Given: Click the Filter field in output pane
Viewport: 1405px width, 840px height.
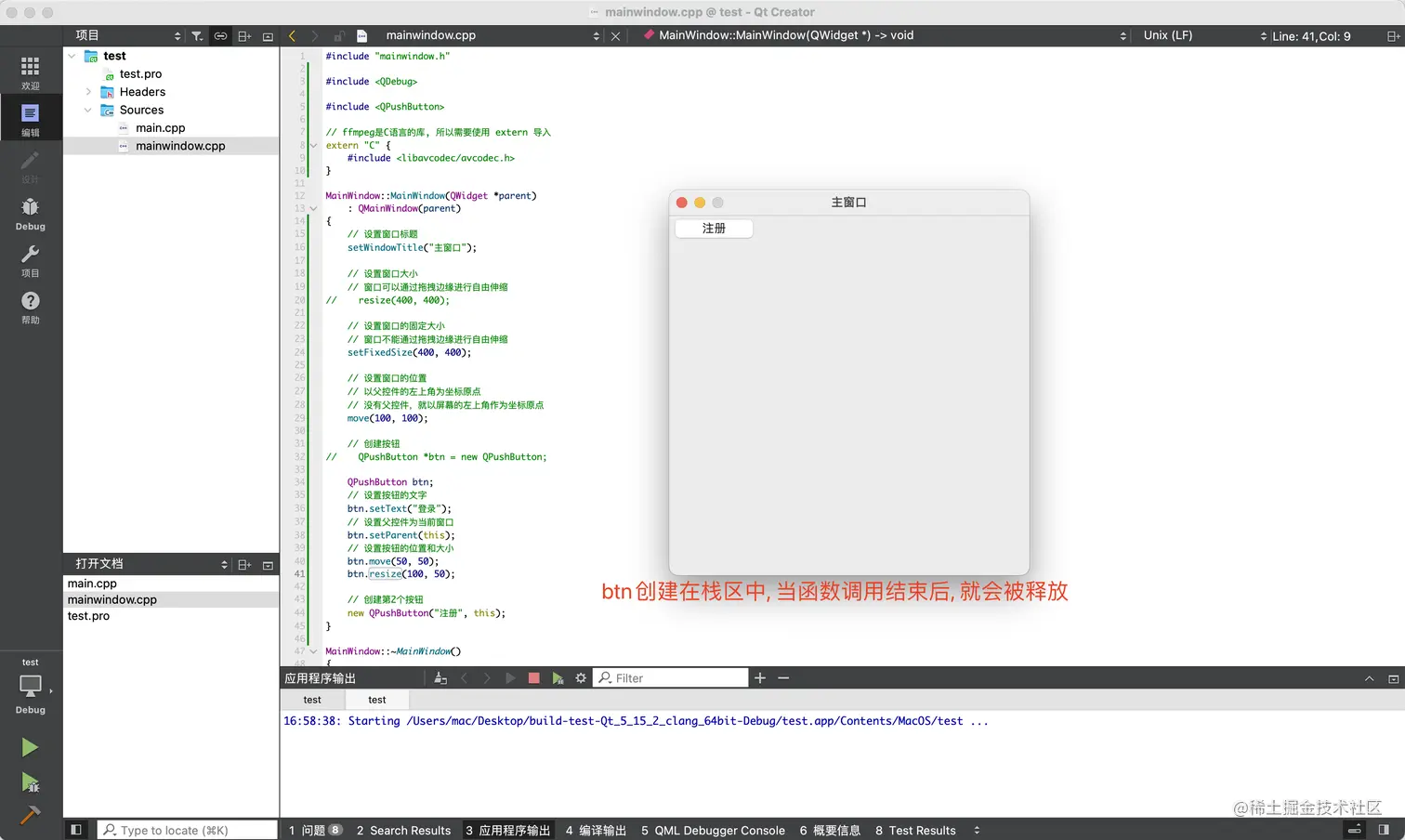Looking at the screenshot, I should (671, 678).
